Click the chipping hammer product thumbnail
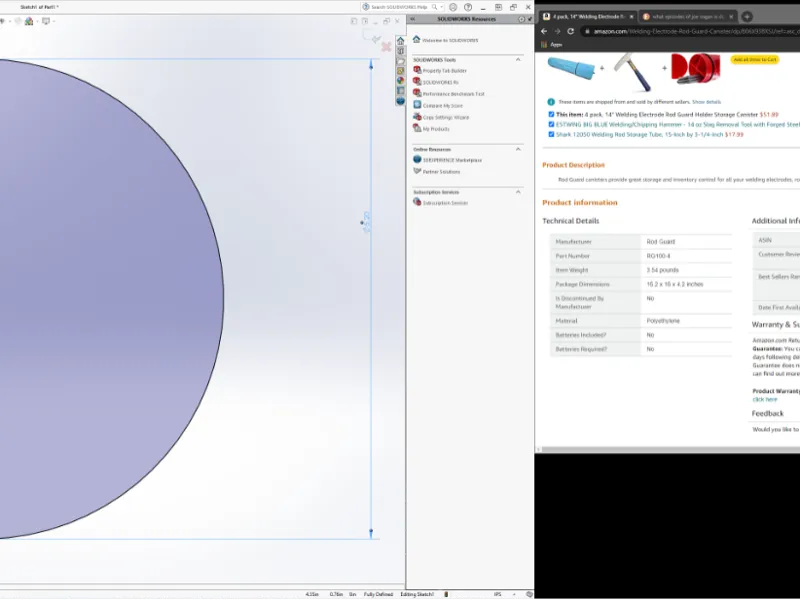The width and height of the screenshot is (800, 600). (633, 71)
